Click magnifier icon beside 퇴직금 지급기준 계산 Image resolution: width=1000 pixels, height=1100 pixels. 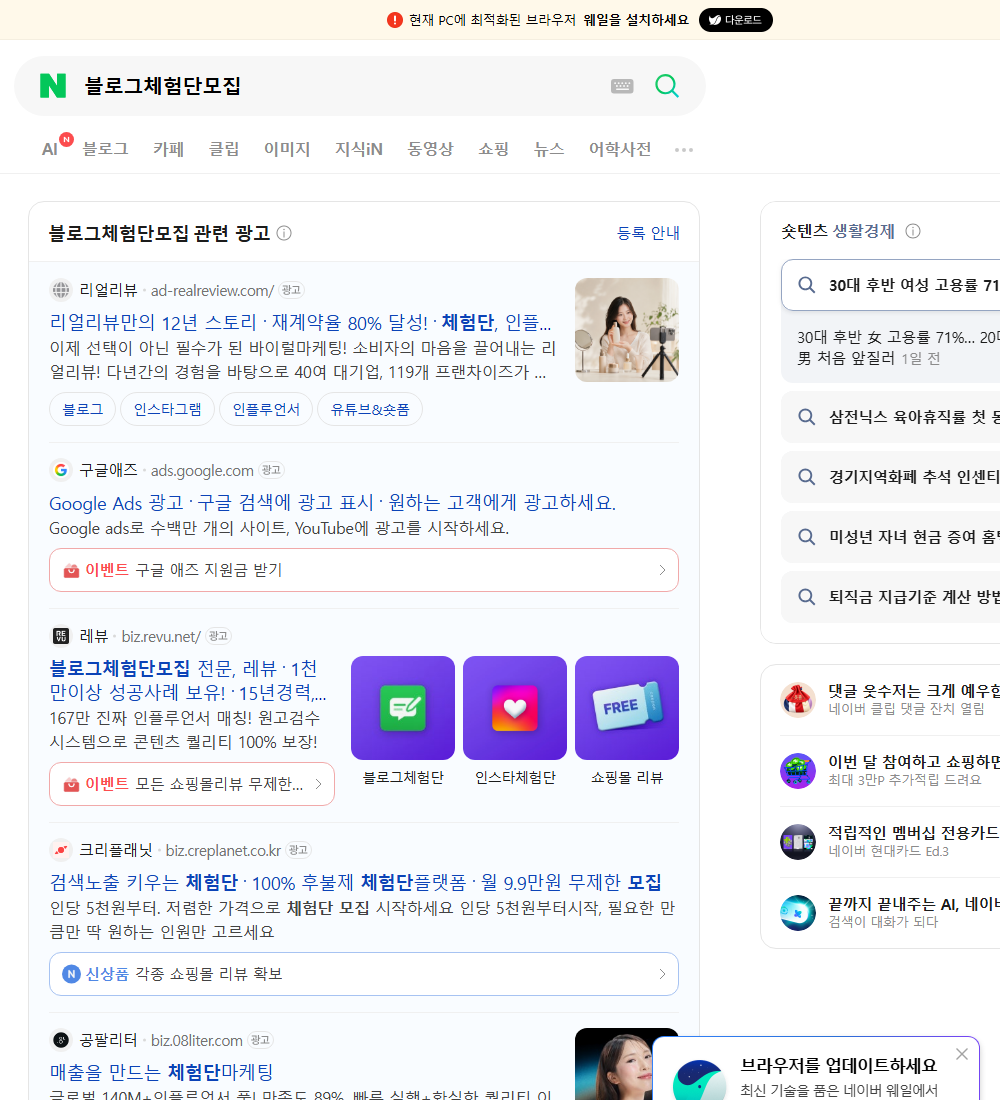click(x=807, y=597)
